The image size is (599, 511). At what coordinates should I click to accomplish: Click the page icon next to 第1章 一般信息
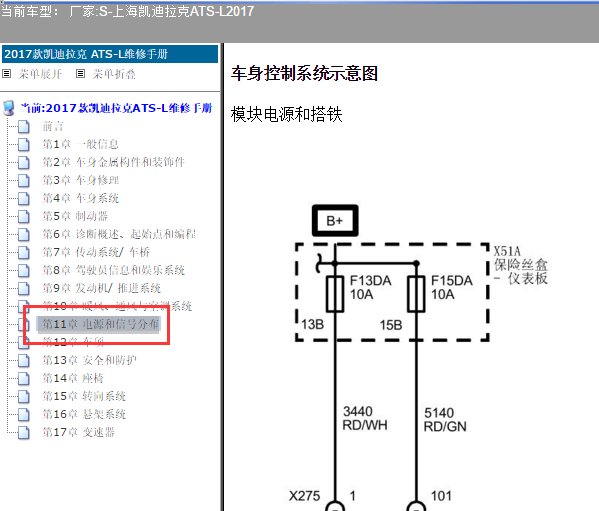[x=24, y=144]
